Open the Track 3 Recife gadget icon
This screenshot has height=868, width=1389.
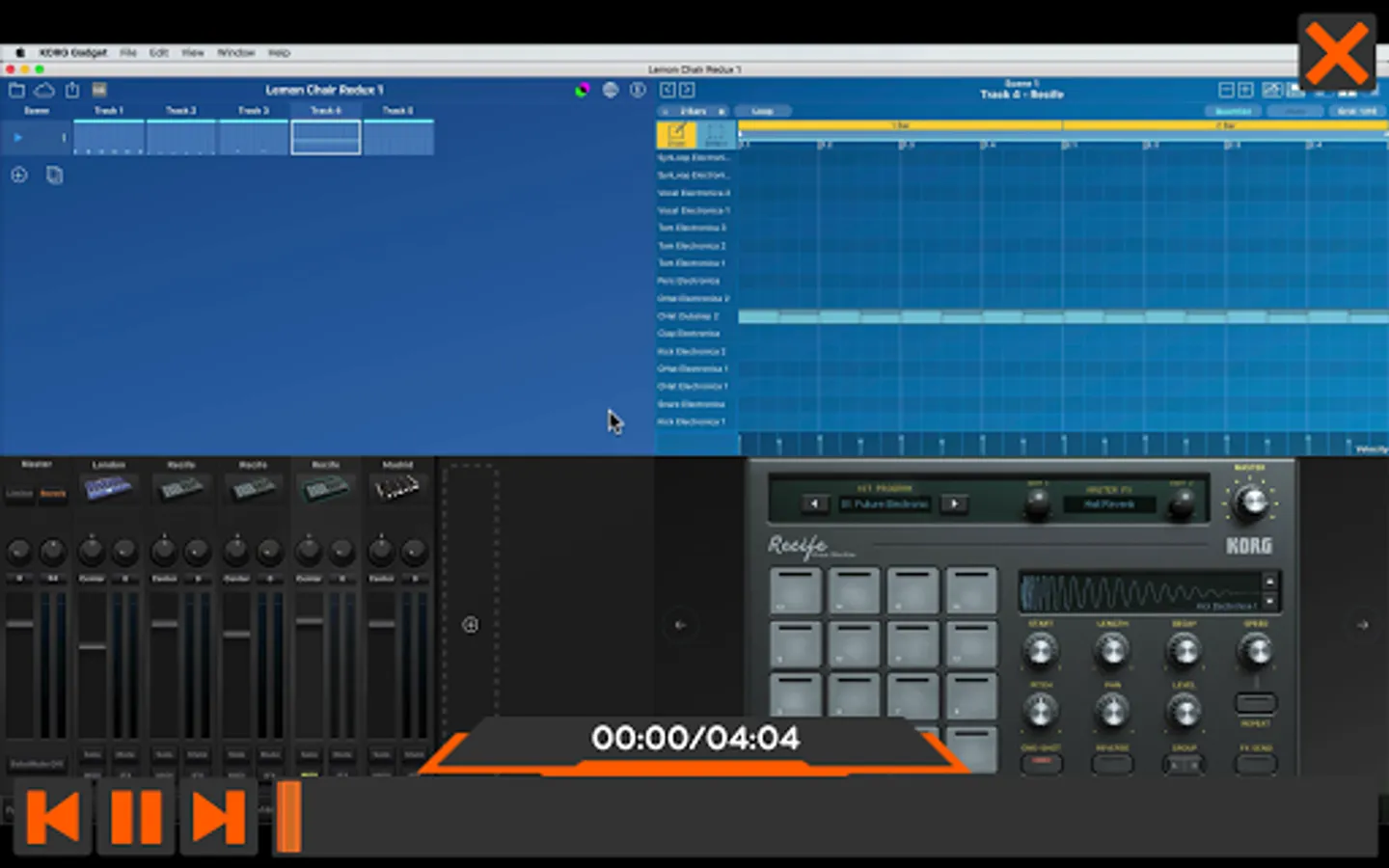click(253, 489)
